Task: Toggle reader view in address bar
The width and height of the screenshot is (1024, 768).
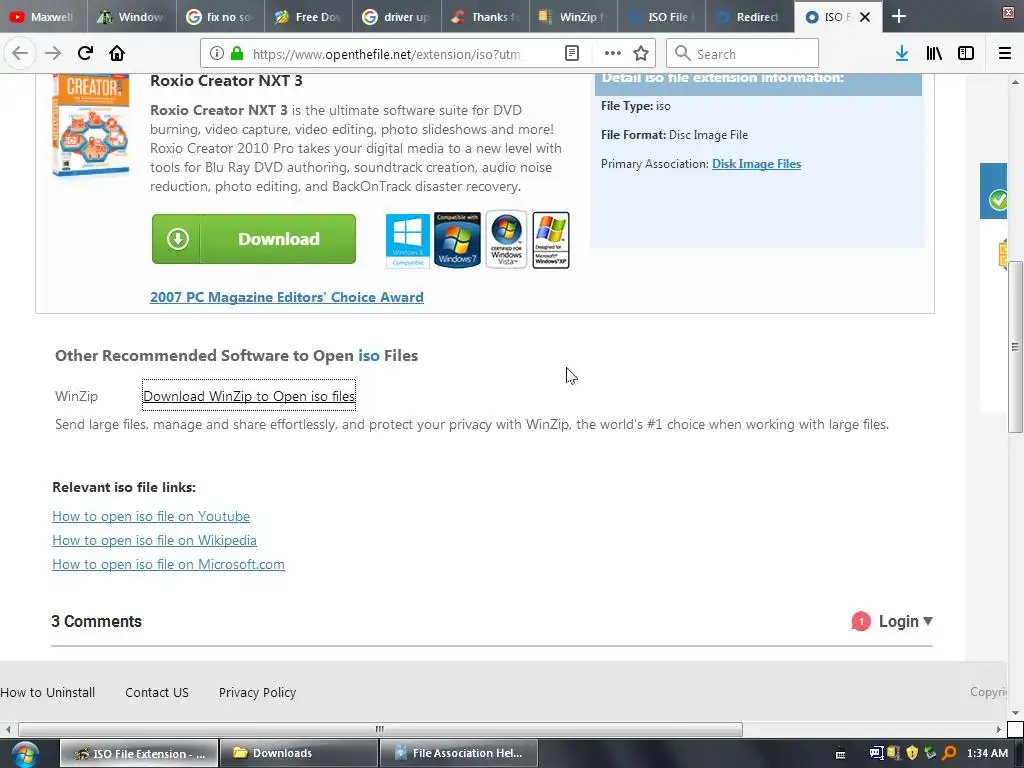Action: (572, 54)
